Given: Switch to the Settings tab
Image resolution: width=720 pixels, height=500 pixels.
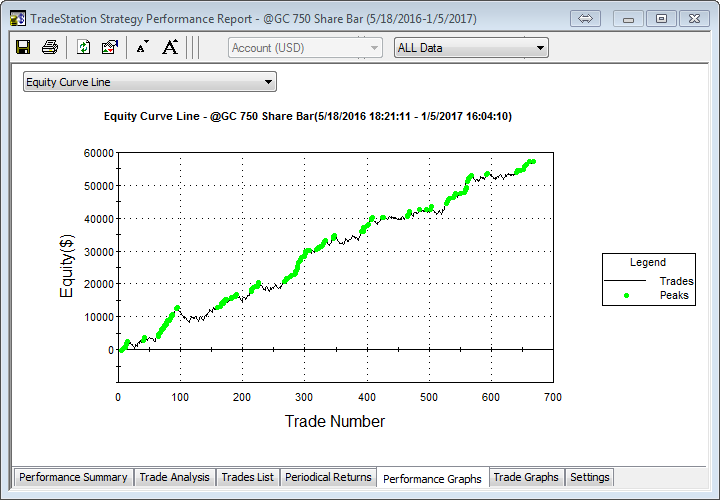Looking at the screenshot, I should (x=589, y=477).
